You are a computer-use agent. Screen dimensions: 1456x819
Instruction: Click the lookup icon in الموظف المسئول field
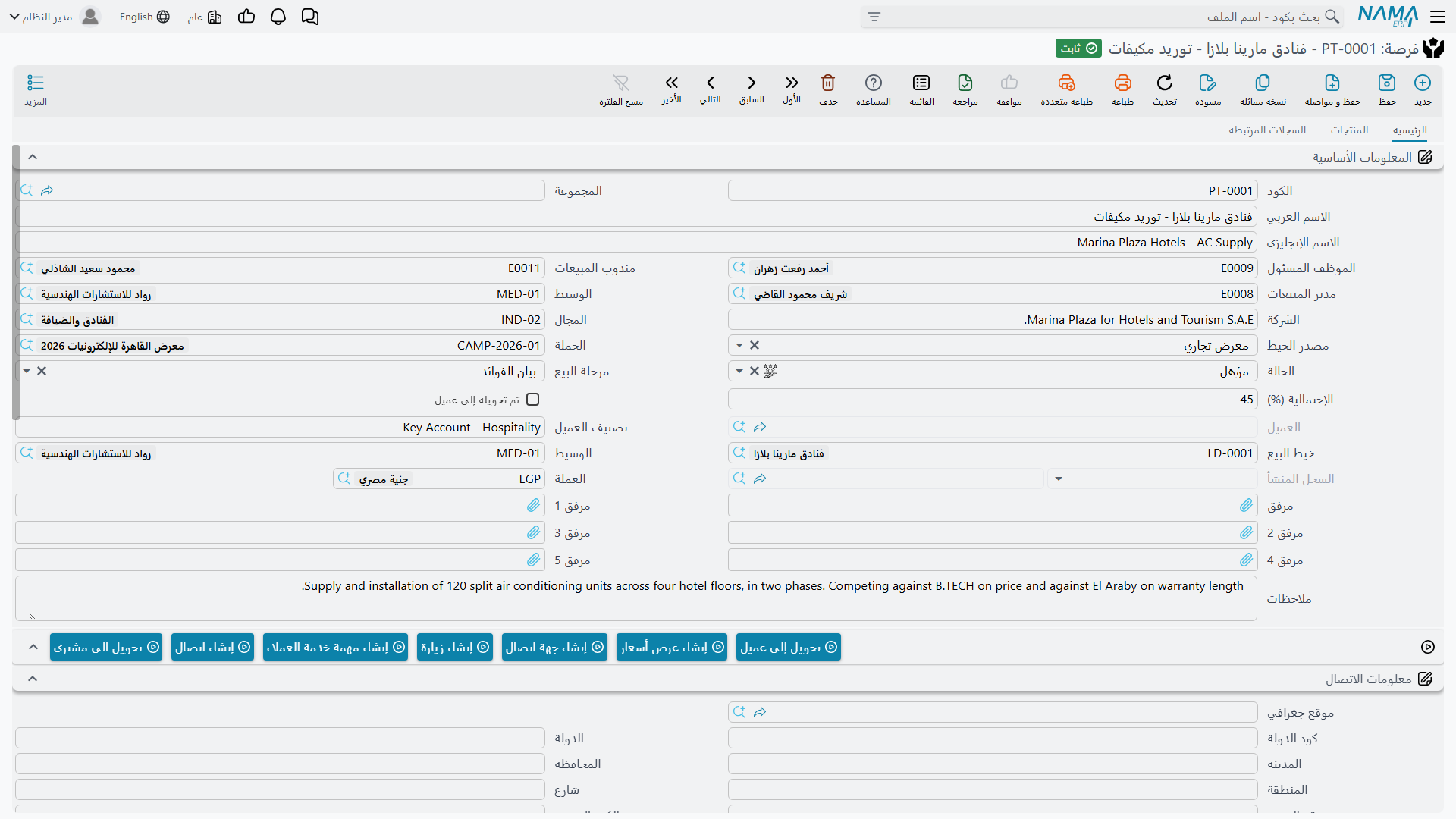(739, 268)
